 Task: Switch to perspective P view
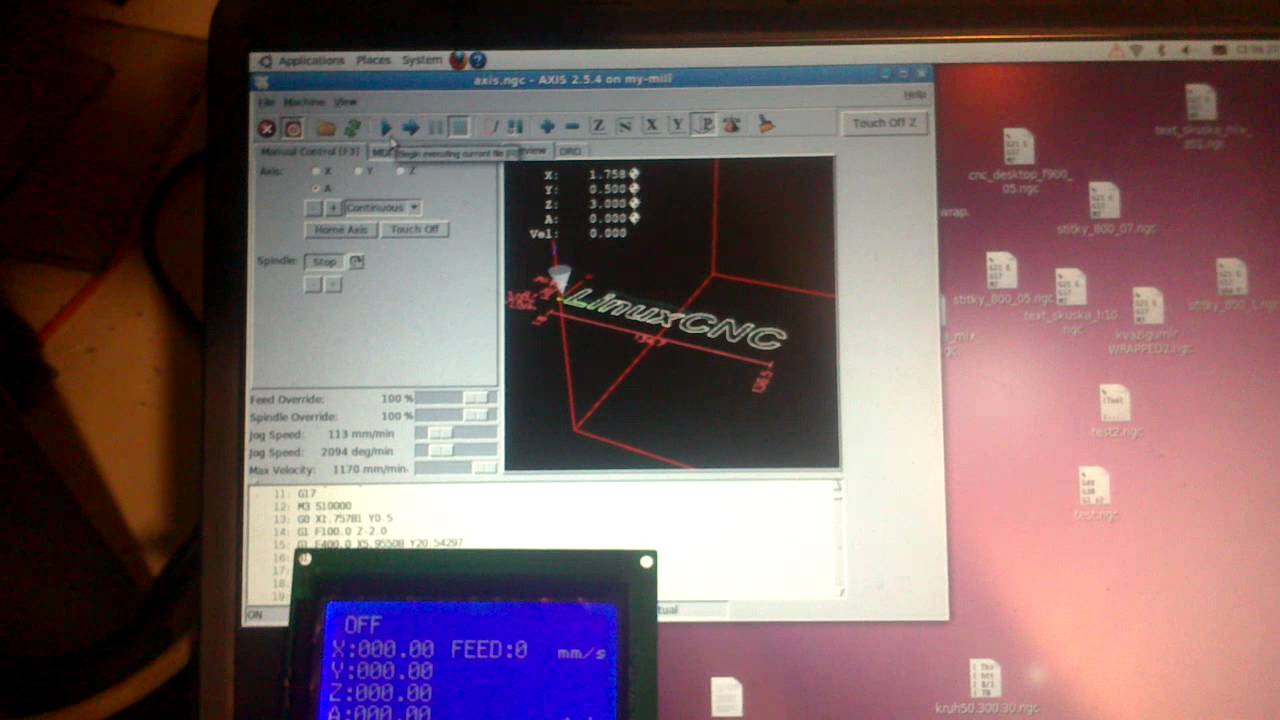705,124
